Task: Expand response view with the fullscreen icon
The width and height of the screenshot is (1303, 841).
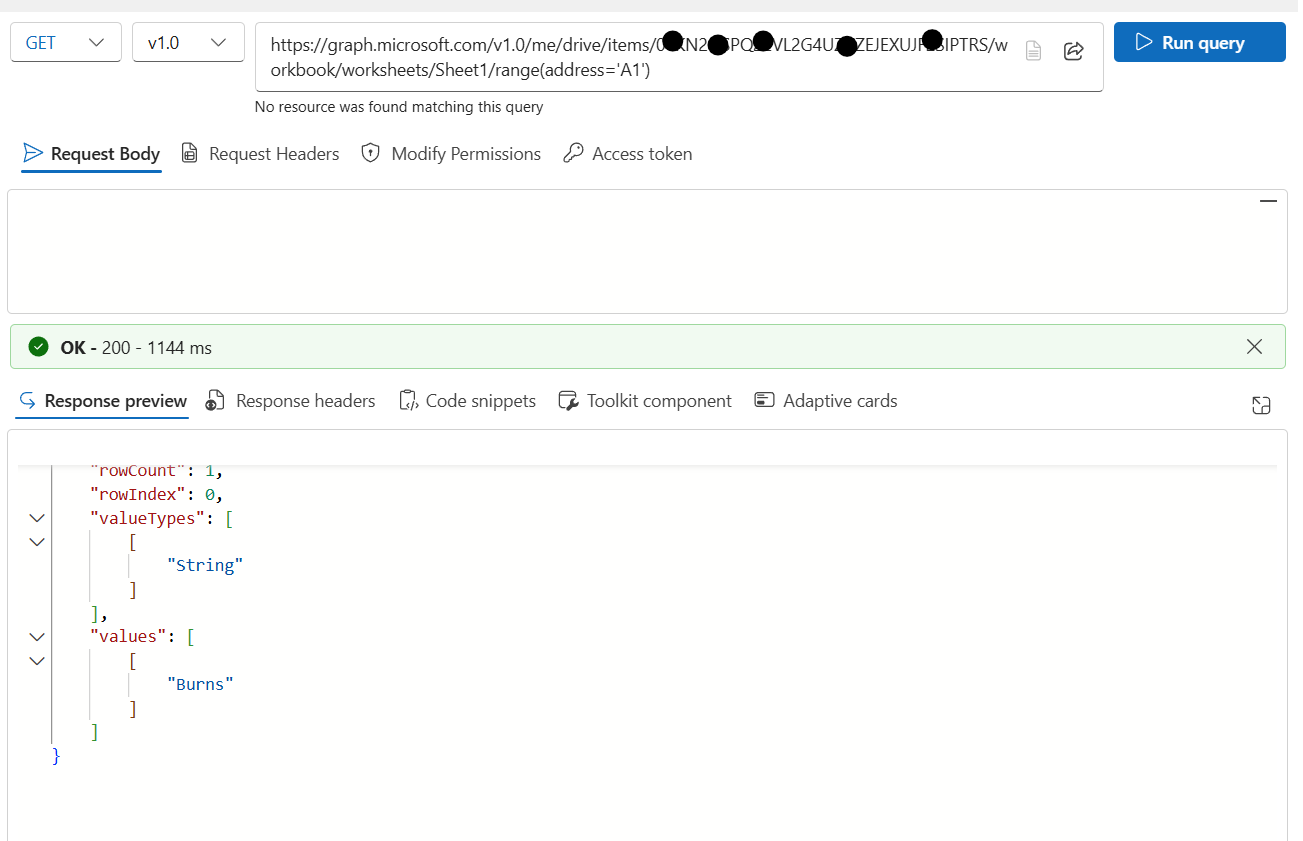Action: coord(1261,405)
